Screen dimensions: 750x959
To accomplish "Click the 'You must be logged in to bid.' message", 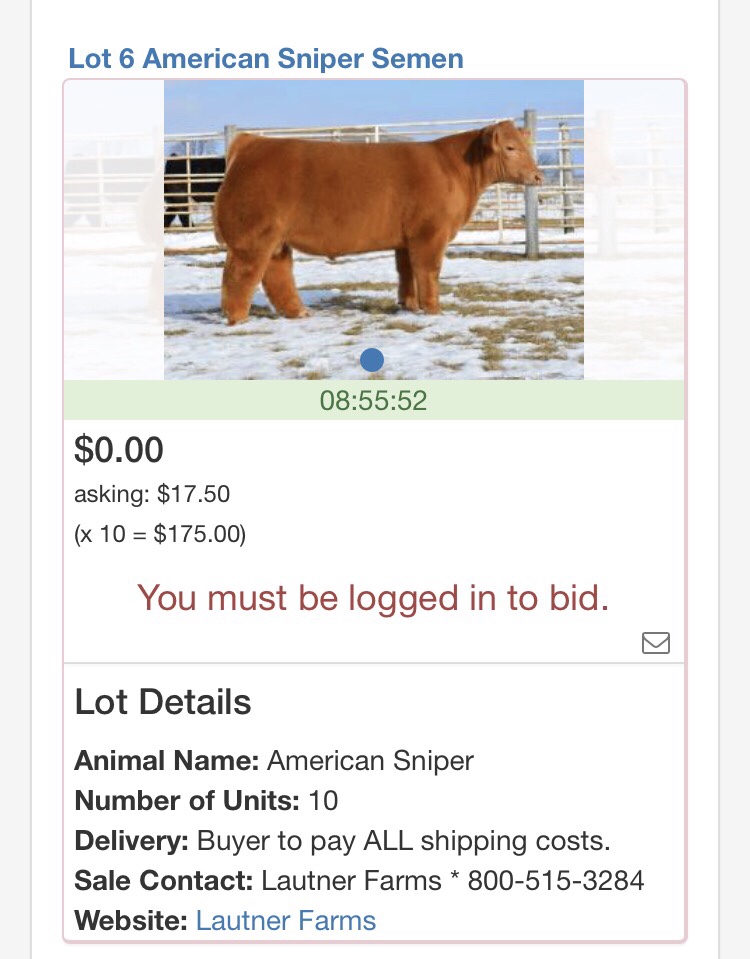I will [373, 598].
